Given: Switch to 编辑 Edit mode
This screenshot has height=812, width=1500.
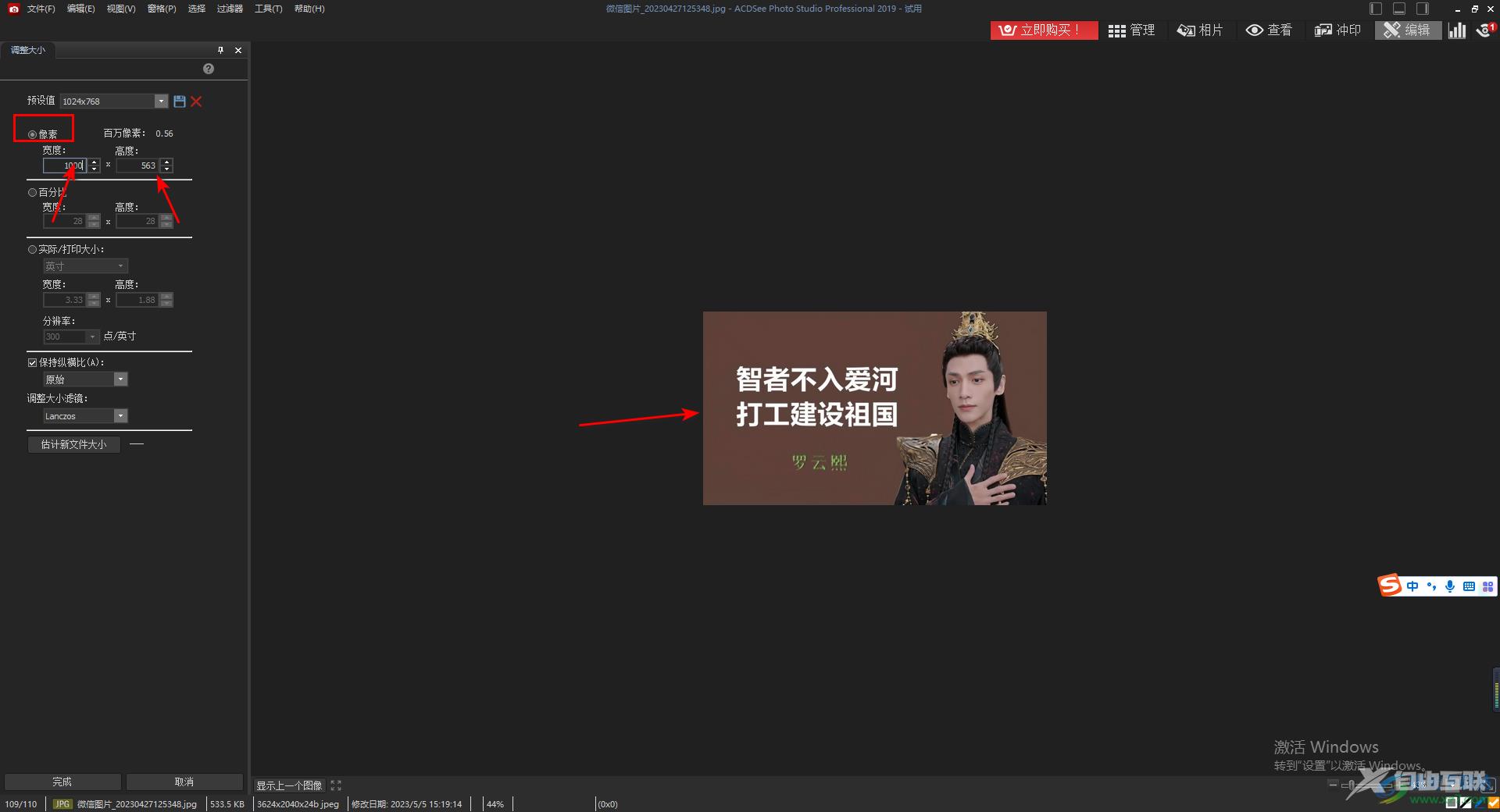Looking at the screenshot, I should pos(1407,30).
